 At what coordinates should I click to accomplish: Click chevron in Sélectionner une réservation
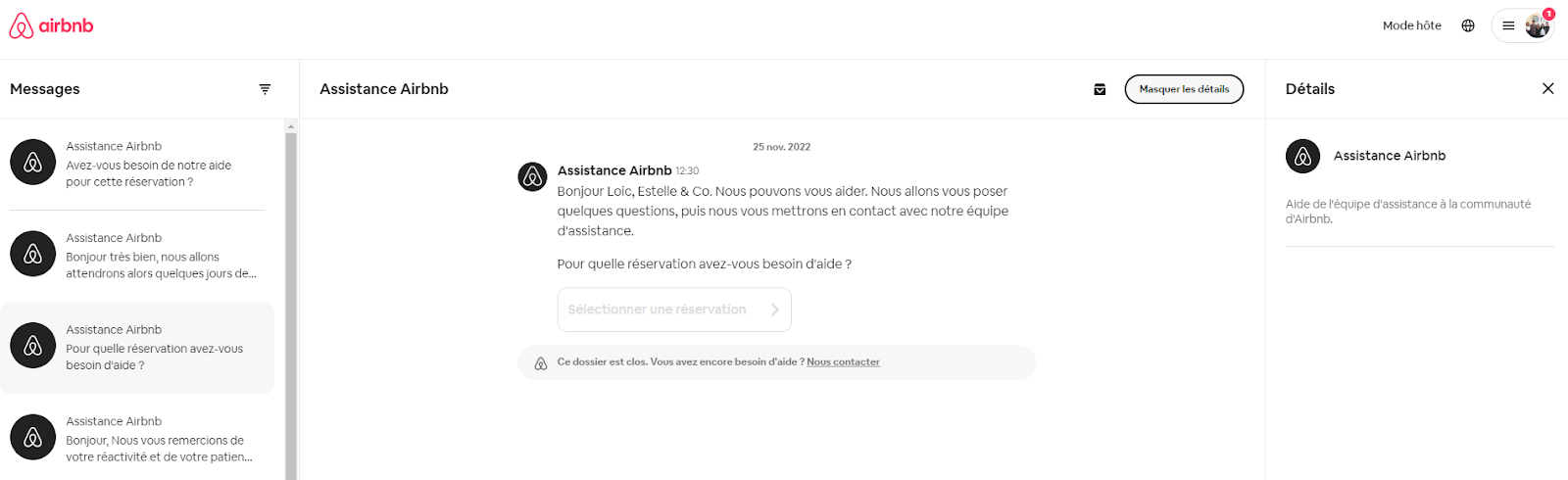click(x=774, y=310)
